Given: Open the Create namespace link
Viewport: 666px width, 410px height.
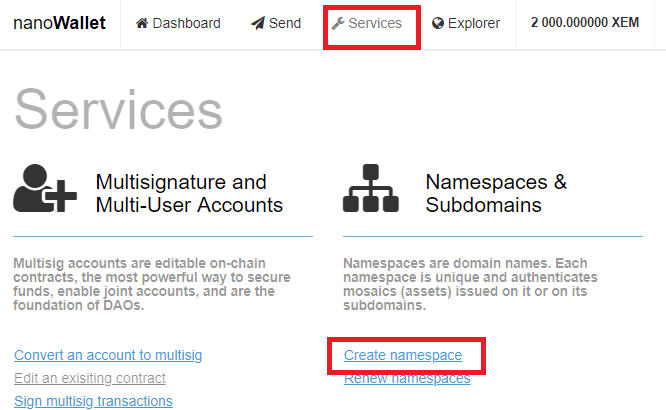Looking at the screenshot, I should coord(403,355).
